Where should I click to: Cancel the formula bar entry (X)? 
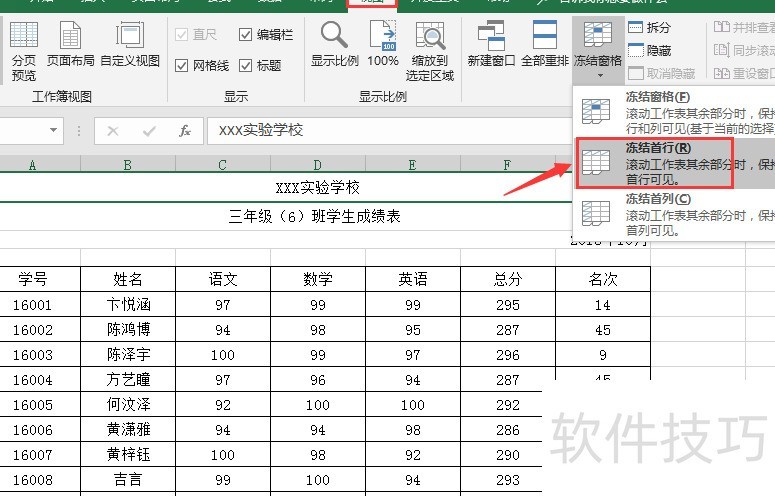coord(113,131)
